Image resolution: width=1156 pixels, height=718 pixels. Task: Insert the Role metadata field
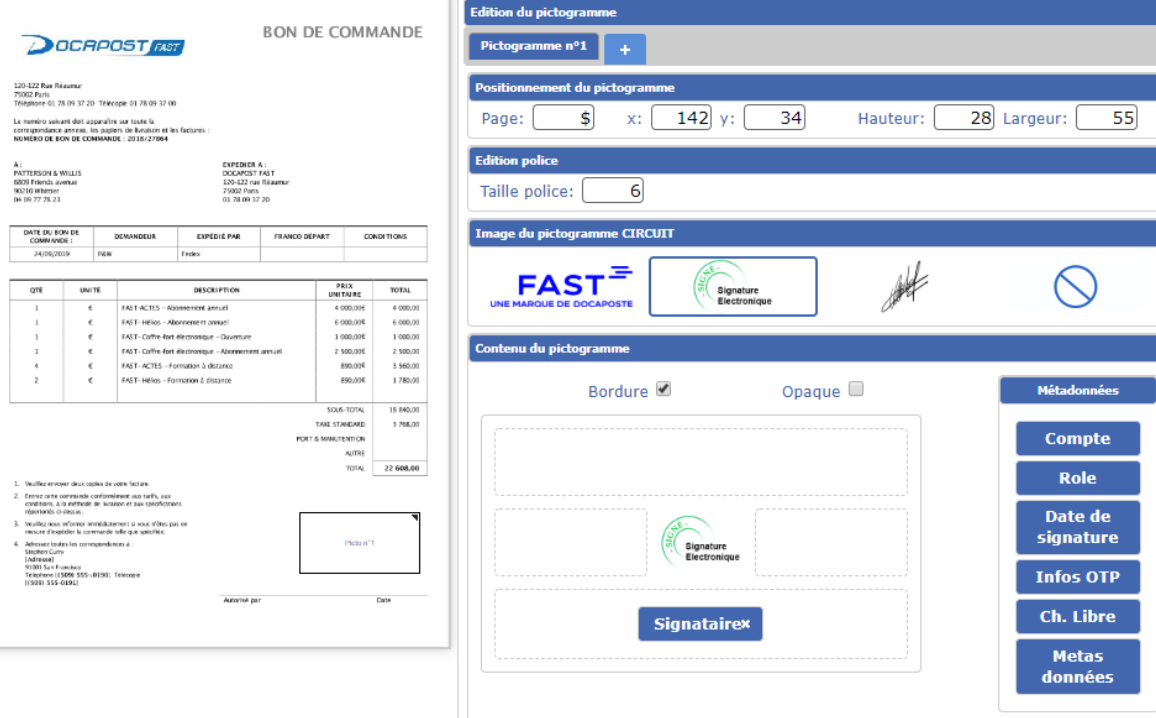1077,478
